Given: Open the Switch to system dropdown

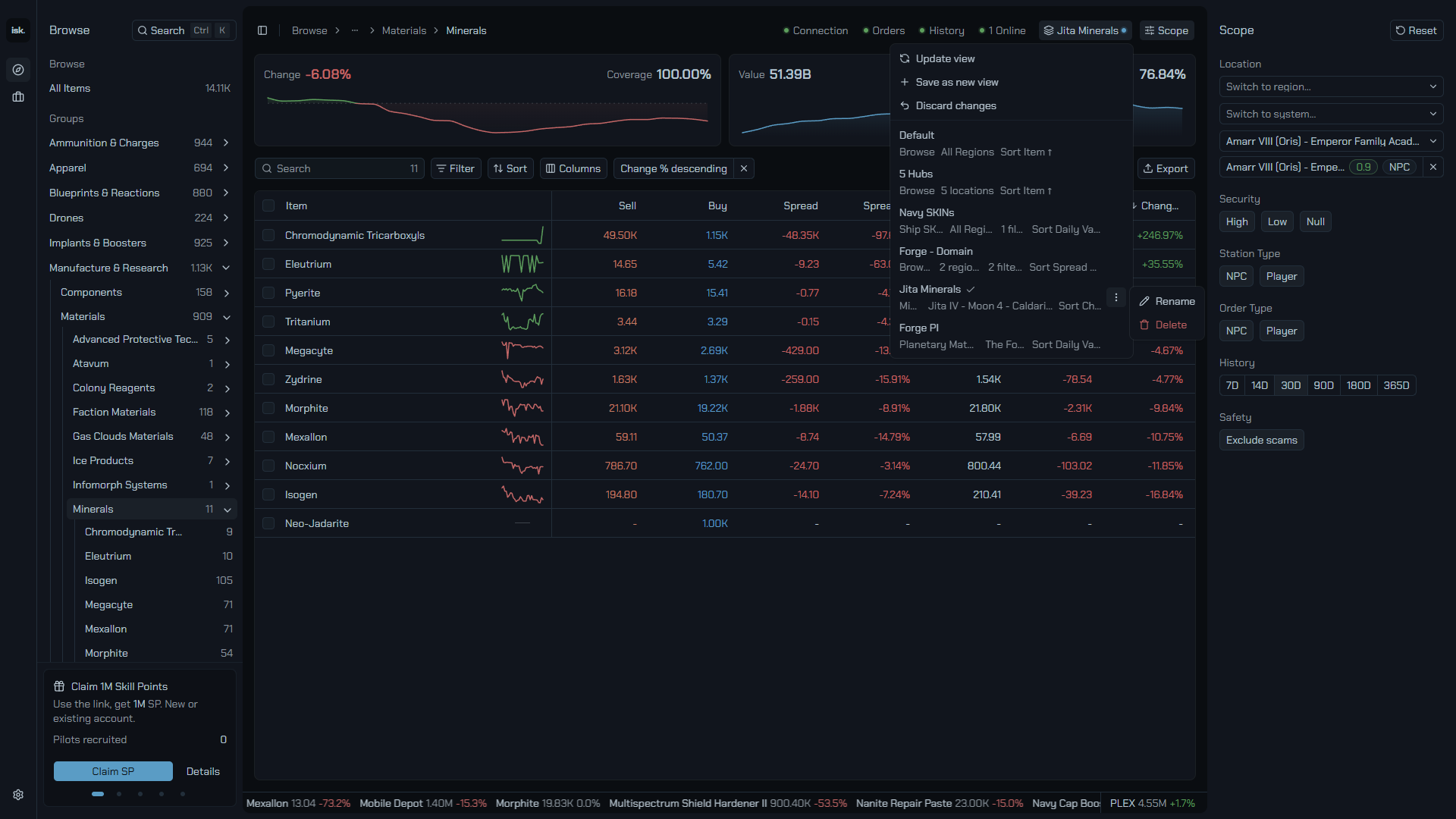Looking at the screenshot, I should coord(1331,114).
